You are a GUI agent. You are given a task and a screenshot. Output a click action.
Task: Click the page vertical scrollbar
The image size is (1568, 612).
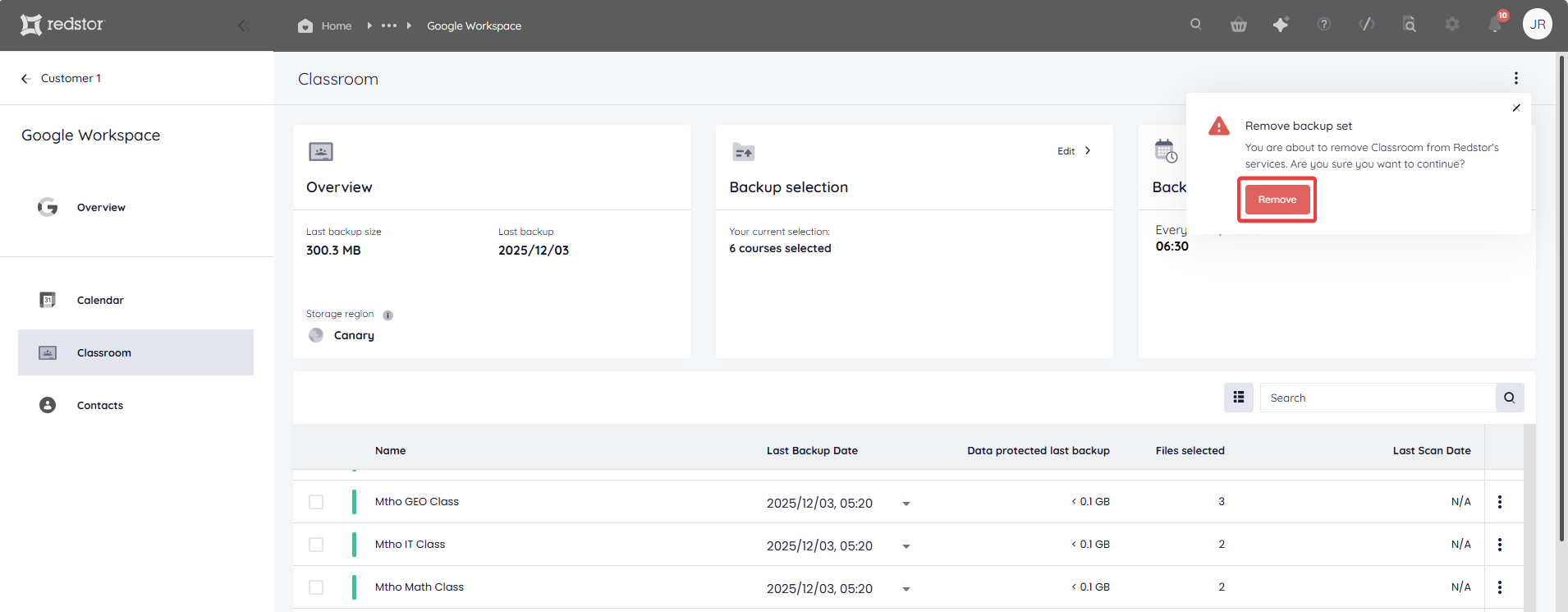[1561, 297]
